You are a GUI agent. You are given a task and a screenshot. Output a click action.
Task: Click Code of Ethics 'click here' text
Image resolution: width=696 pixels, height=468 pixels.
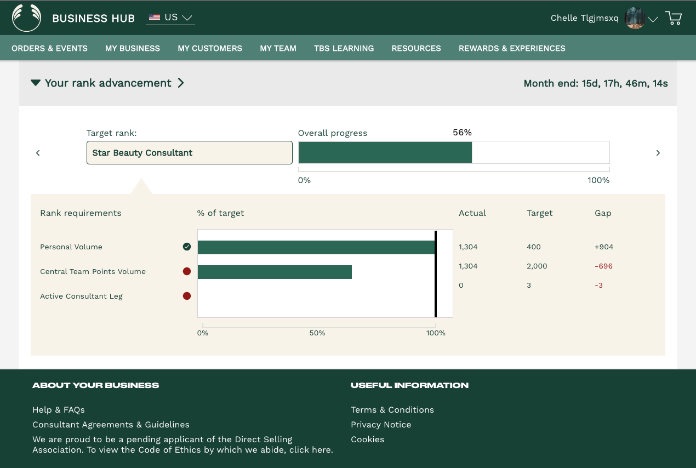(x=310, y=450)
